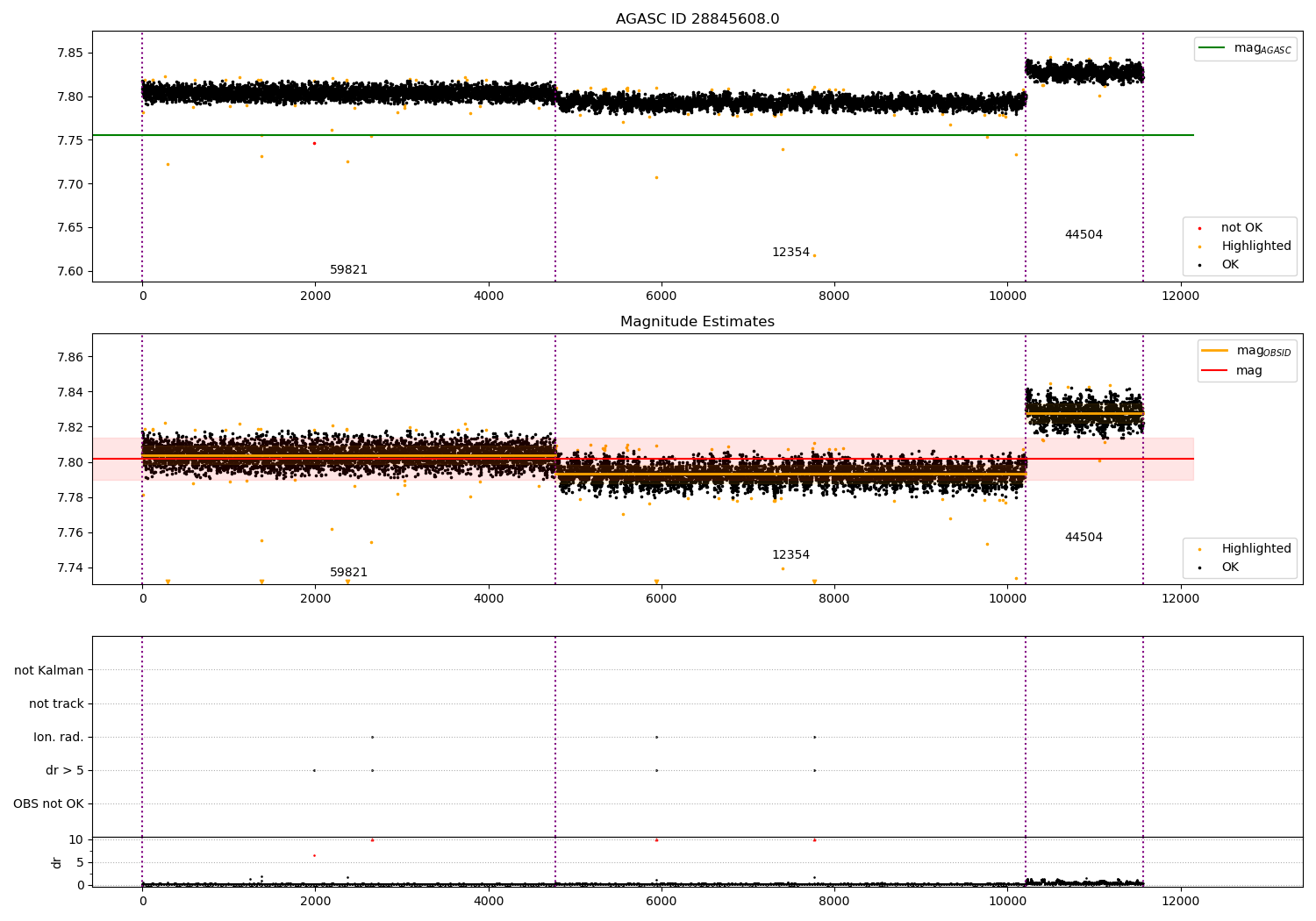Click the "12354" label in the top plot
This screenshot has height=921, width=1316.
(790, 253)
